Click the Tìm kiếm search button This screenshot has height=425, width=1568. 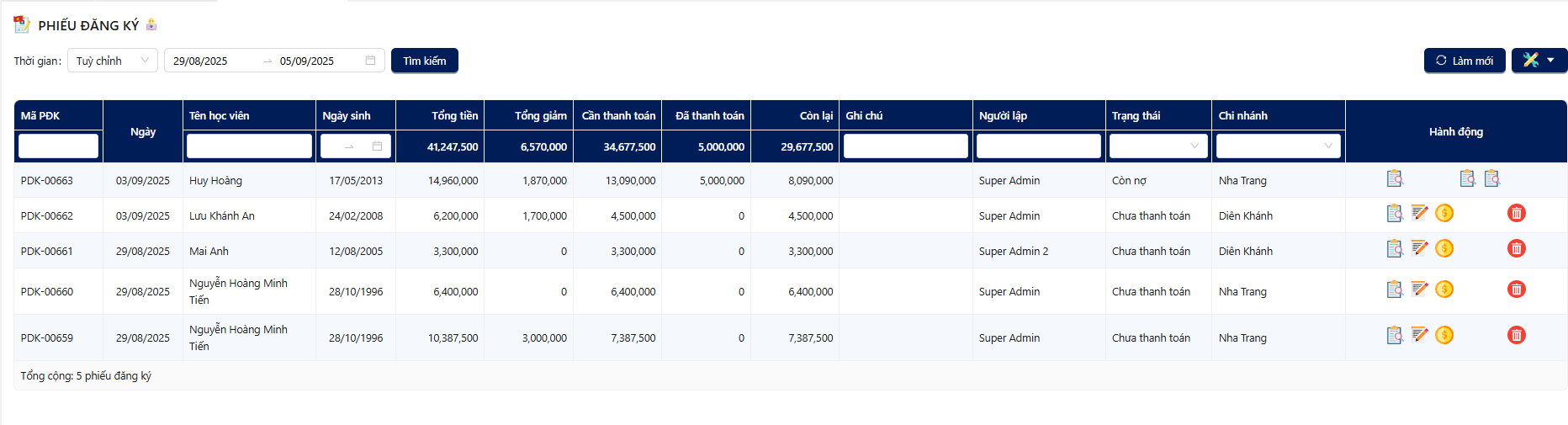pos(424,61)
